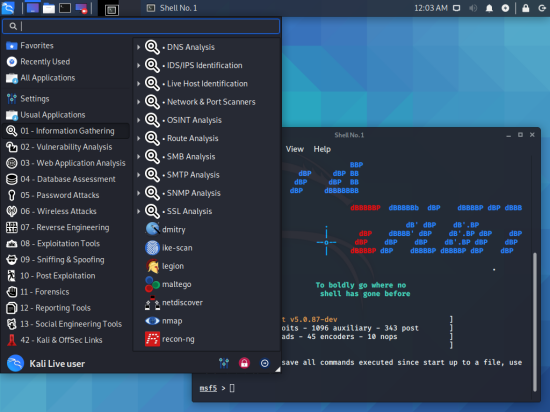Viewport: 550px width, 412px height.
Task: Click the display icon in system tray
Action: (x=456, y=8)
